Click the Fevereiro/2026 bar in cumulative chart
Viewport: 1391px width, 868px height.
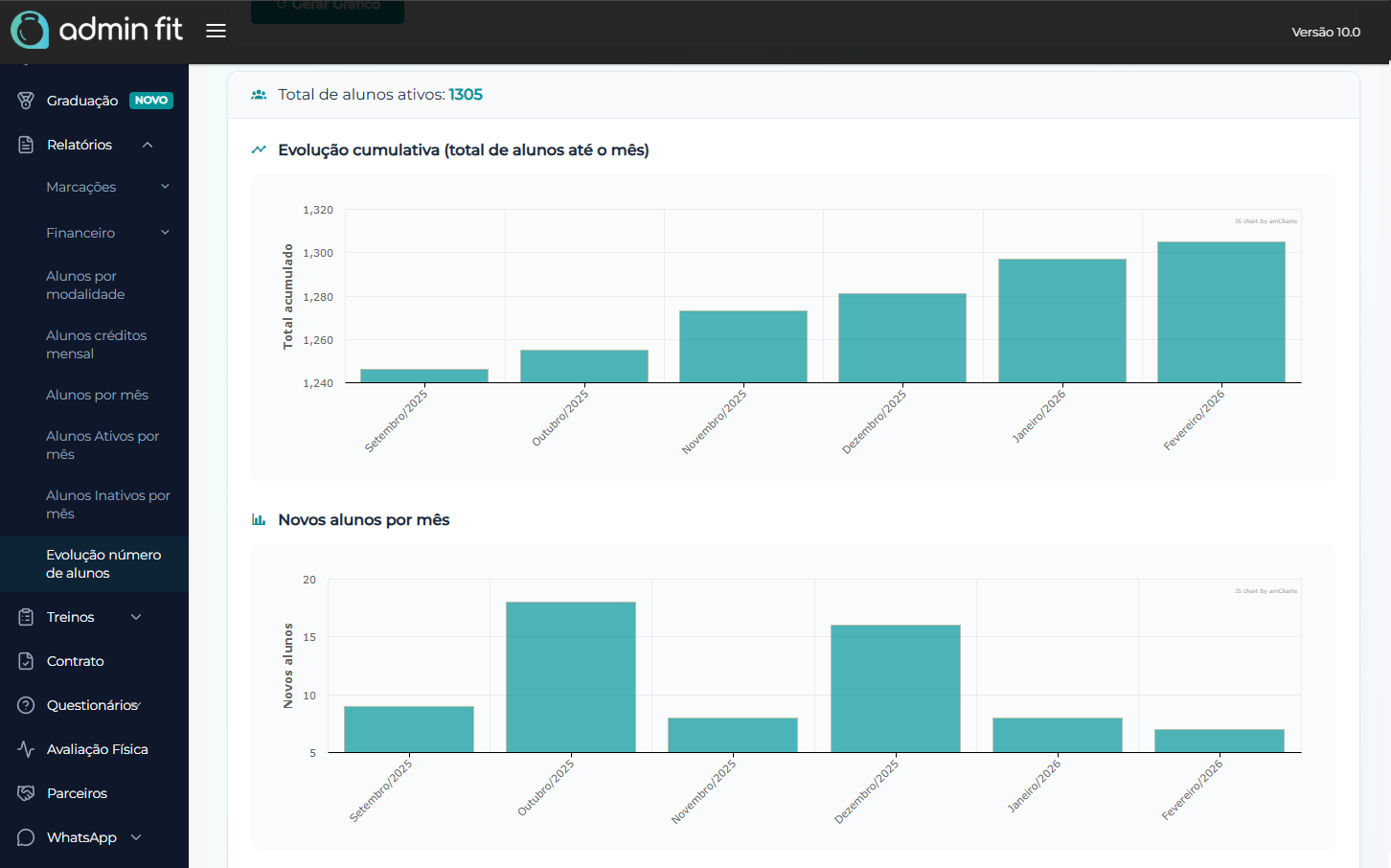(1220, 312)
